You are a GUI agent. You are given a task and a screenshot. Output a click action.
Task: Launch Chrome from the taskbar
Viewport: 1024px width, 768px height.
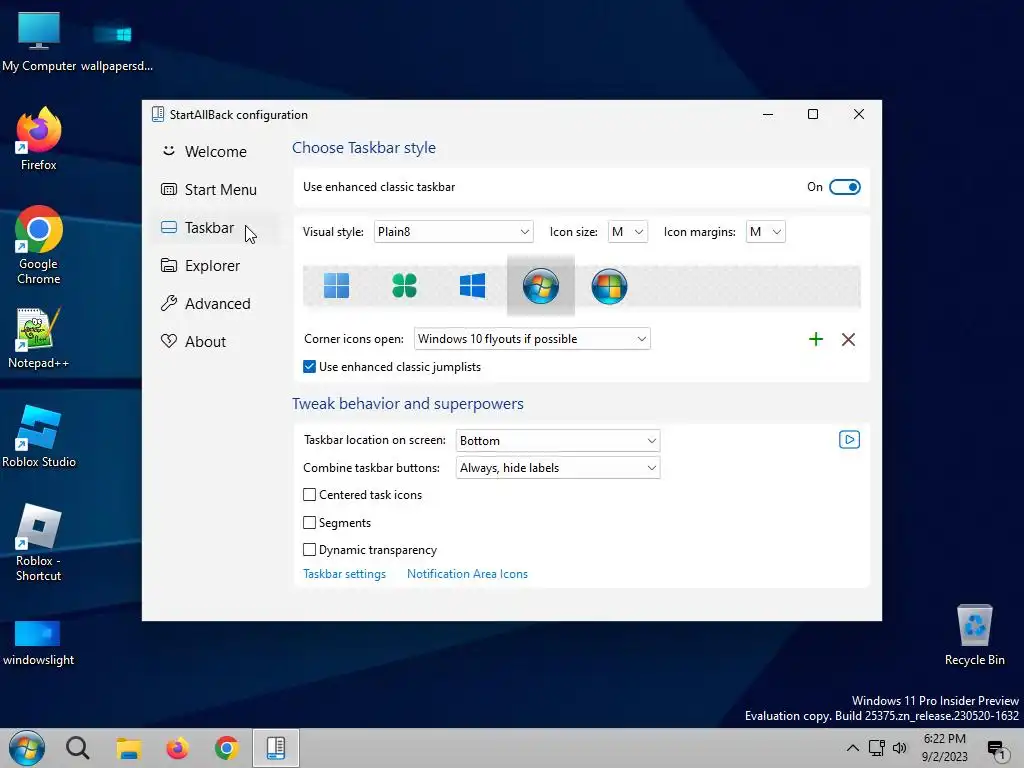point(227,748)
